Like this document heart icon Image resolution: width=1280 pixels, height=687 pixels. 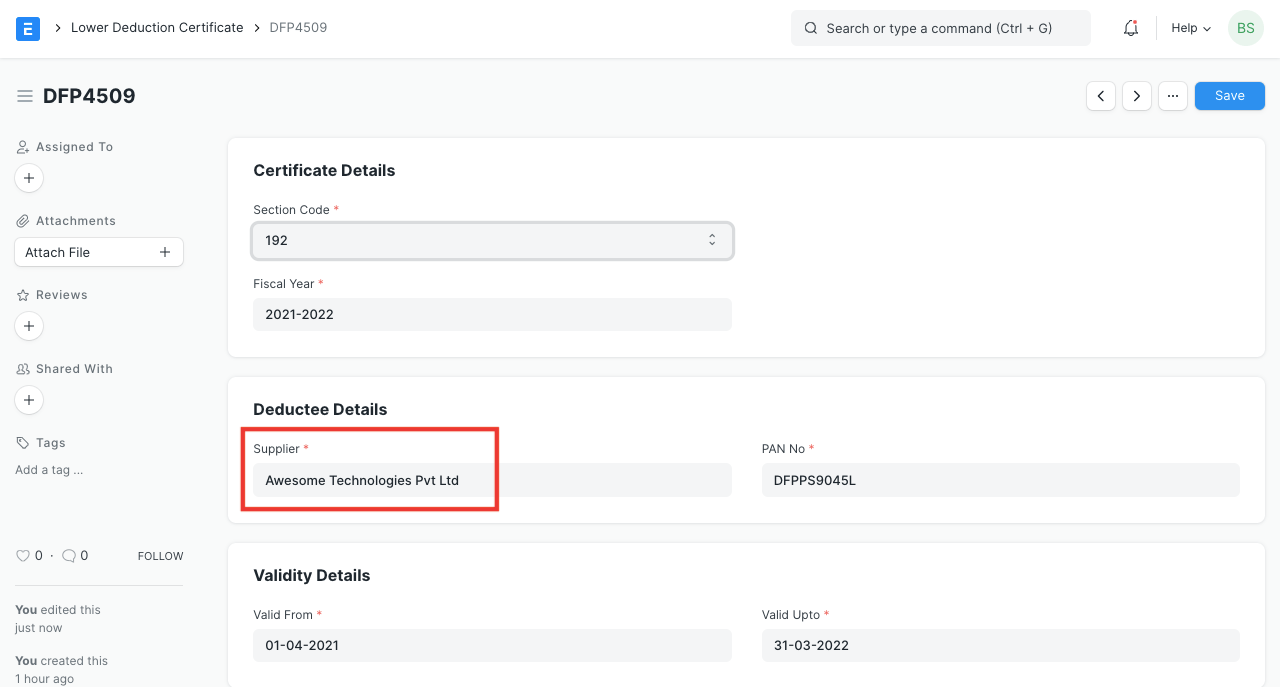[x=23, y=556]
